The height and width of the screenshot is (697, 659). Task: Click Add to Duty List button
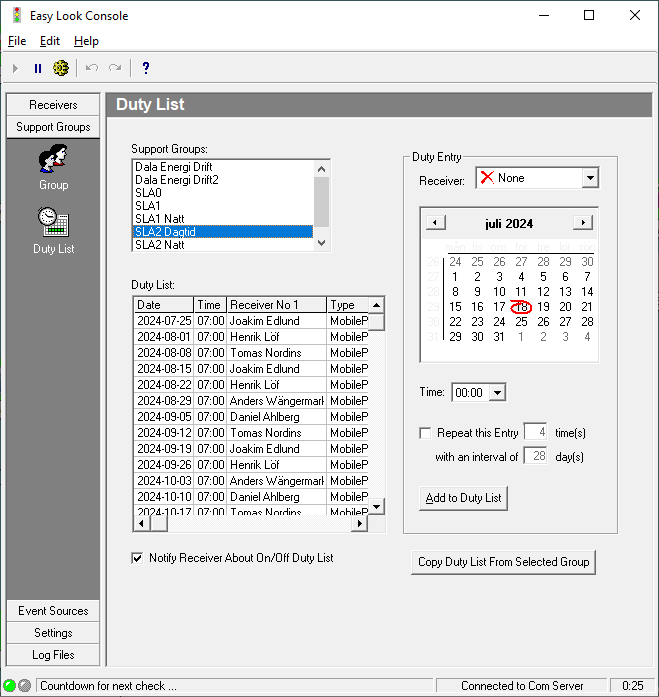click(463, 498)
